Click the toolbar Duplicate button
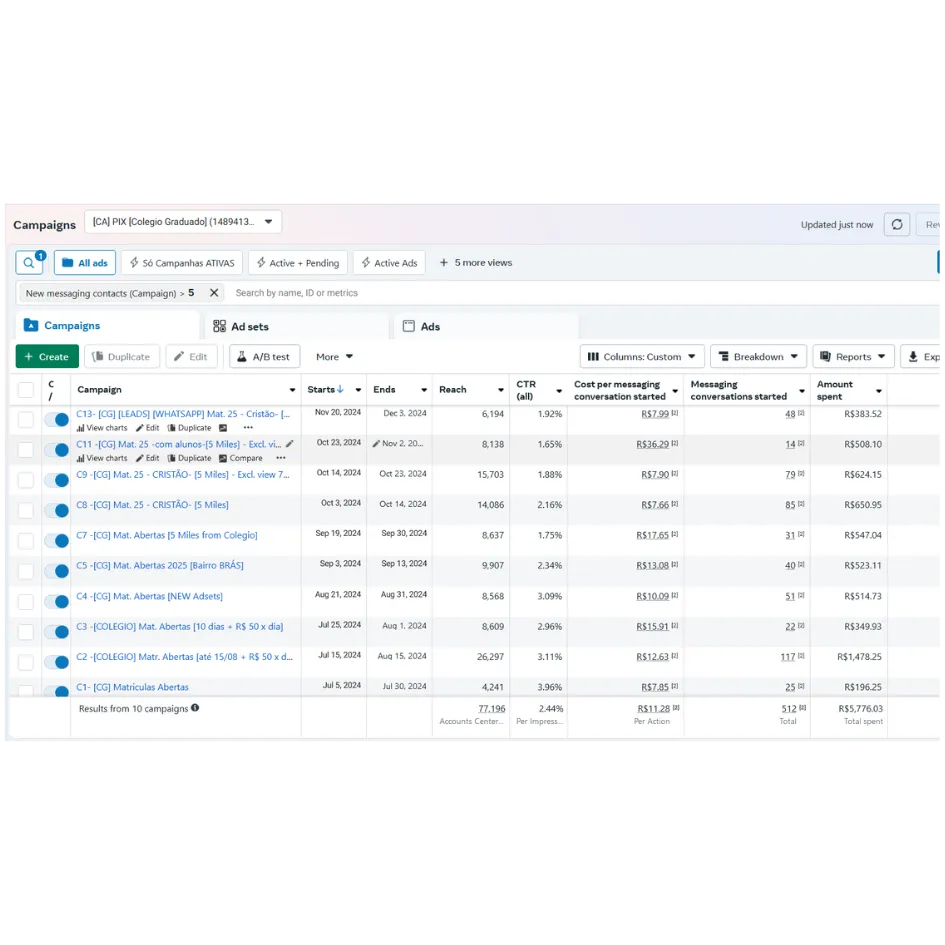 (122, 357)
